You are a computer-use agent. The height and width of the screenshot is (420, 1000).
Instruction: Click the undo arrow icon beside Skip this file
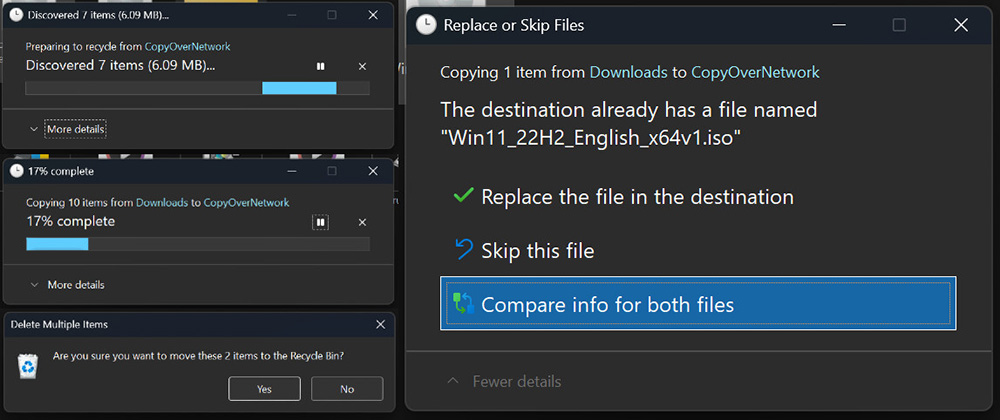click(x=463, y=250)
